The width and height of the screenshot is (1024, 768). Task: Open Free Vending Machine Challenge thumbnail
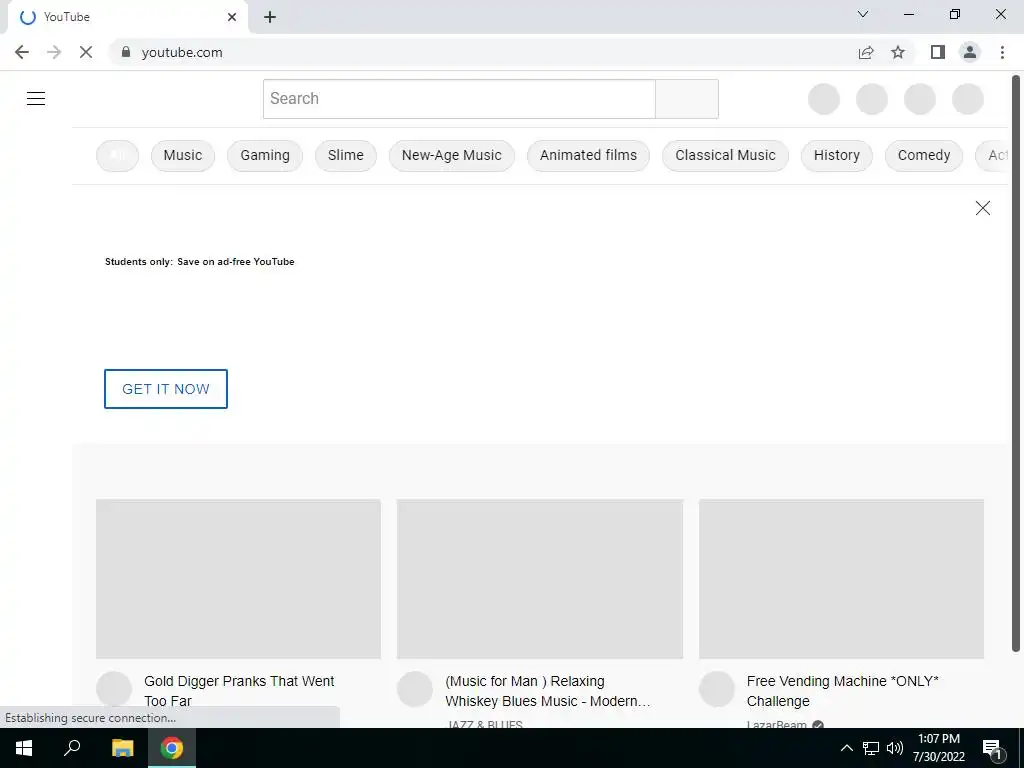pyautogui.click(x=841, y=579)
